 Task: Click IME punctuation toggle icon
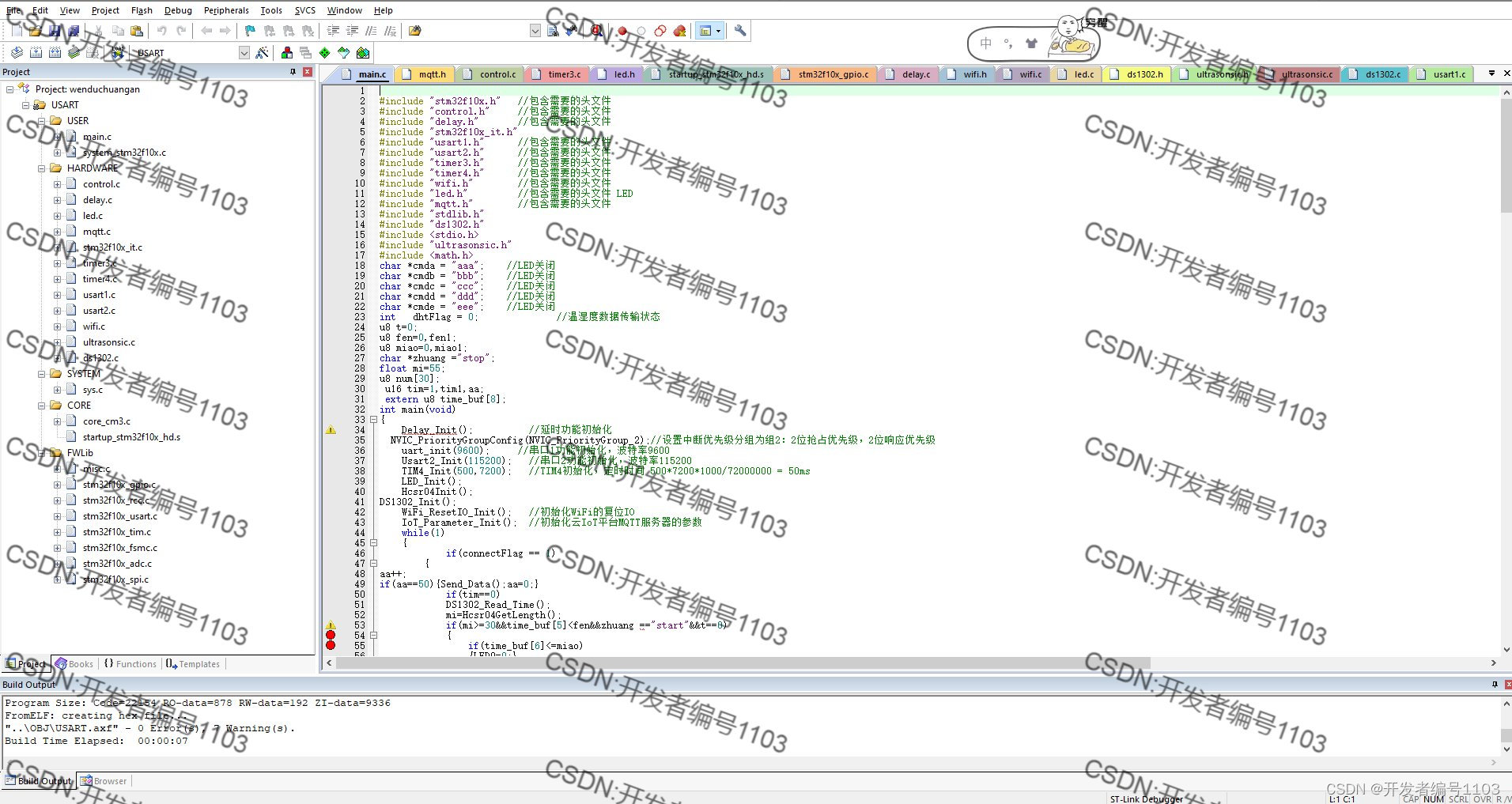pos(1007,43)
